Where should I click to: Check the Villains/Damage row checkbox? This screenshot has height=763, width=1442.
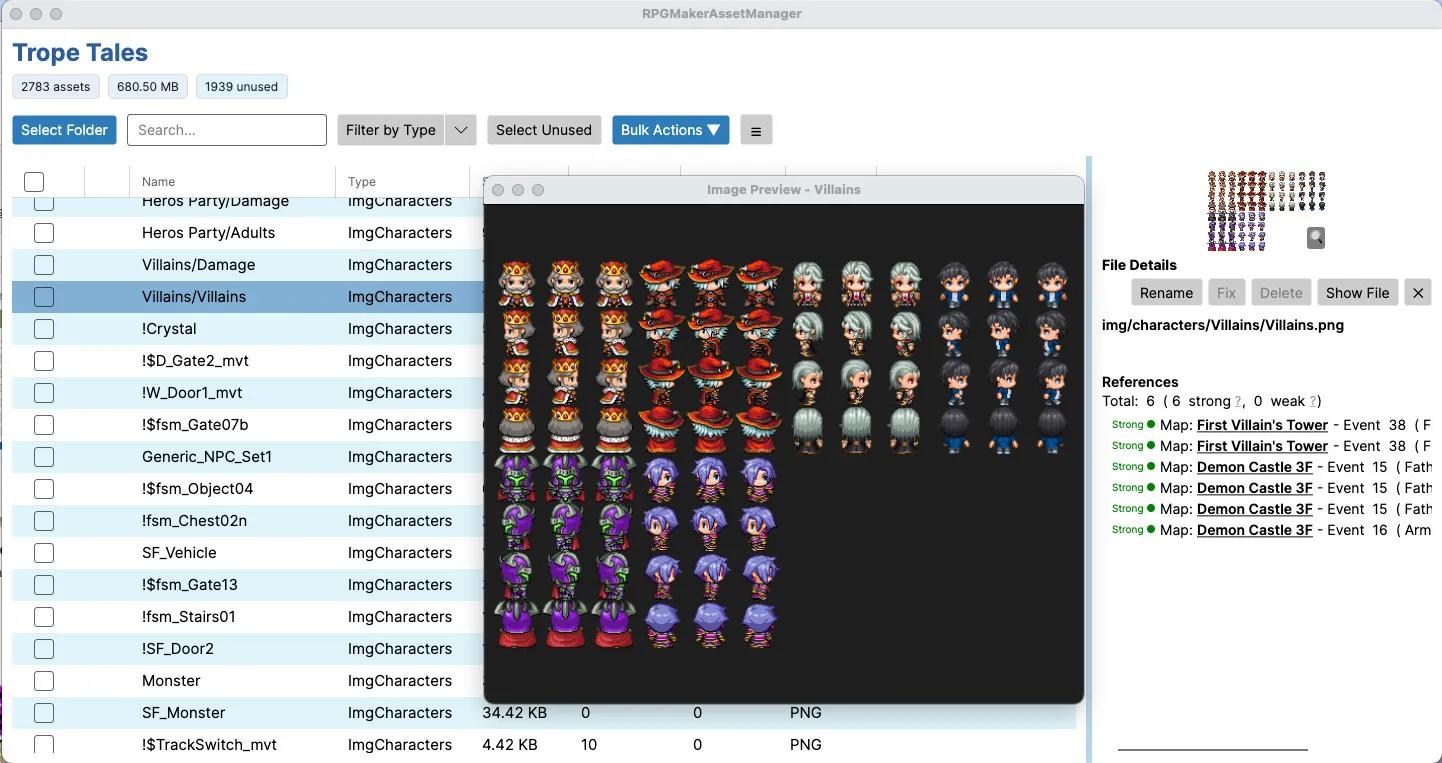(x=44, y=265)
